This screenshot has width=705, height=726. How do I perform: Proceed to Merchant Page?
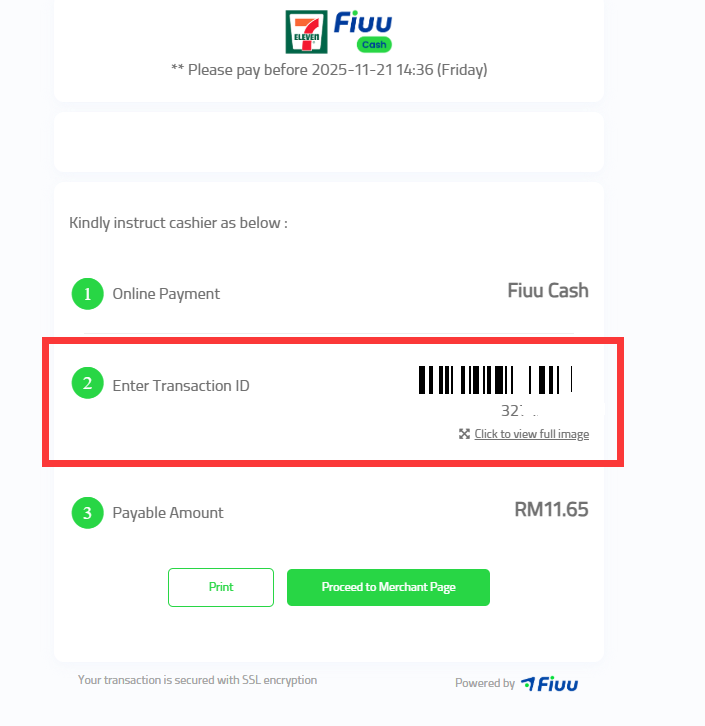[x=388, y=587]
